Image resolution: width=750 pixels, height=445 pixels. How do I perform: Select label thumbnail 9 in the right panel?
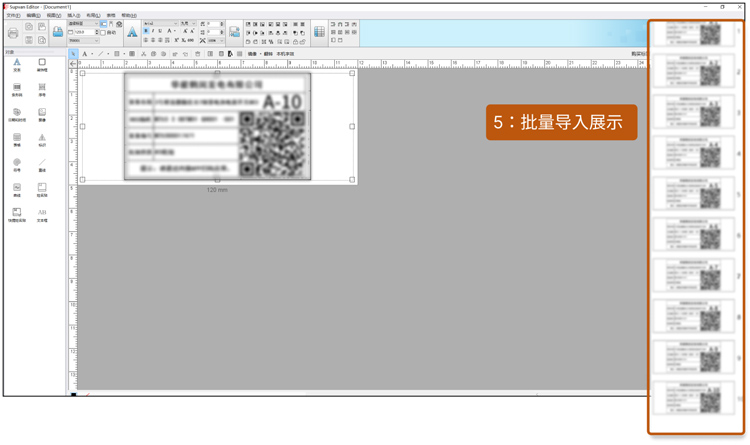click(693, 357)
